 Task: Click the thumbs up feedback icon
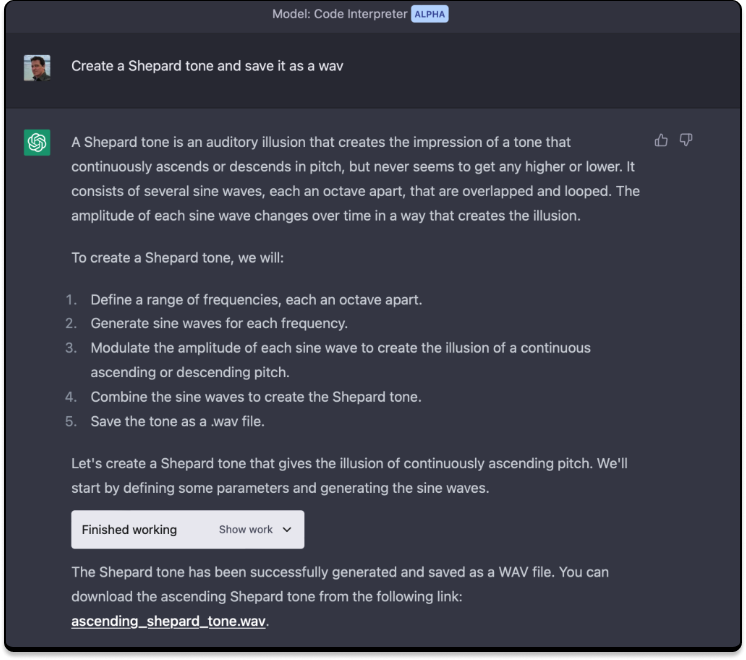(x=661, y=140)
